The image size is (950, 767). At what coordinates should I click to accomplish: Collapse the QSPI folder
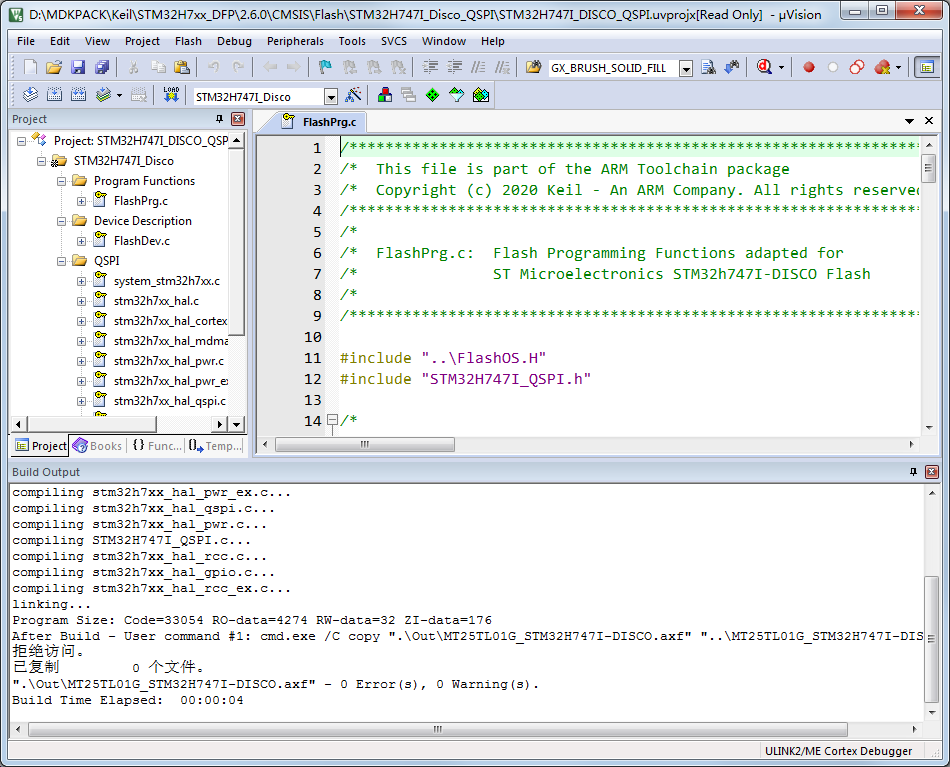[x=61, y=261]
